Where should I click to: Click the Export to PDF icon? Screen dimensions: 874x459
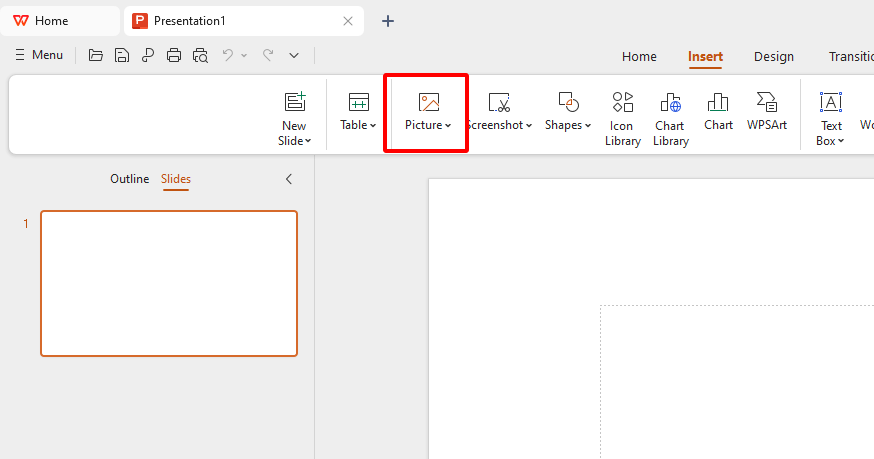(x=148, y=55)
